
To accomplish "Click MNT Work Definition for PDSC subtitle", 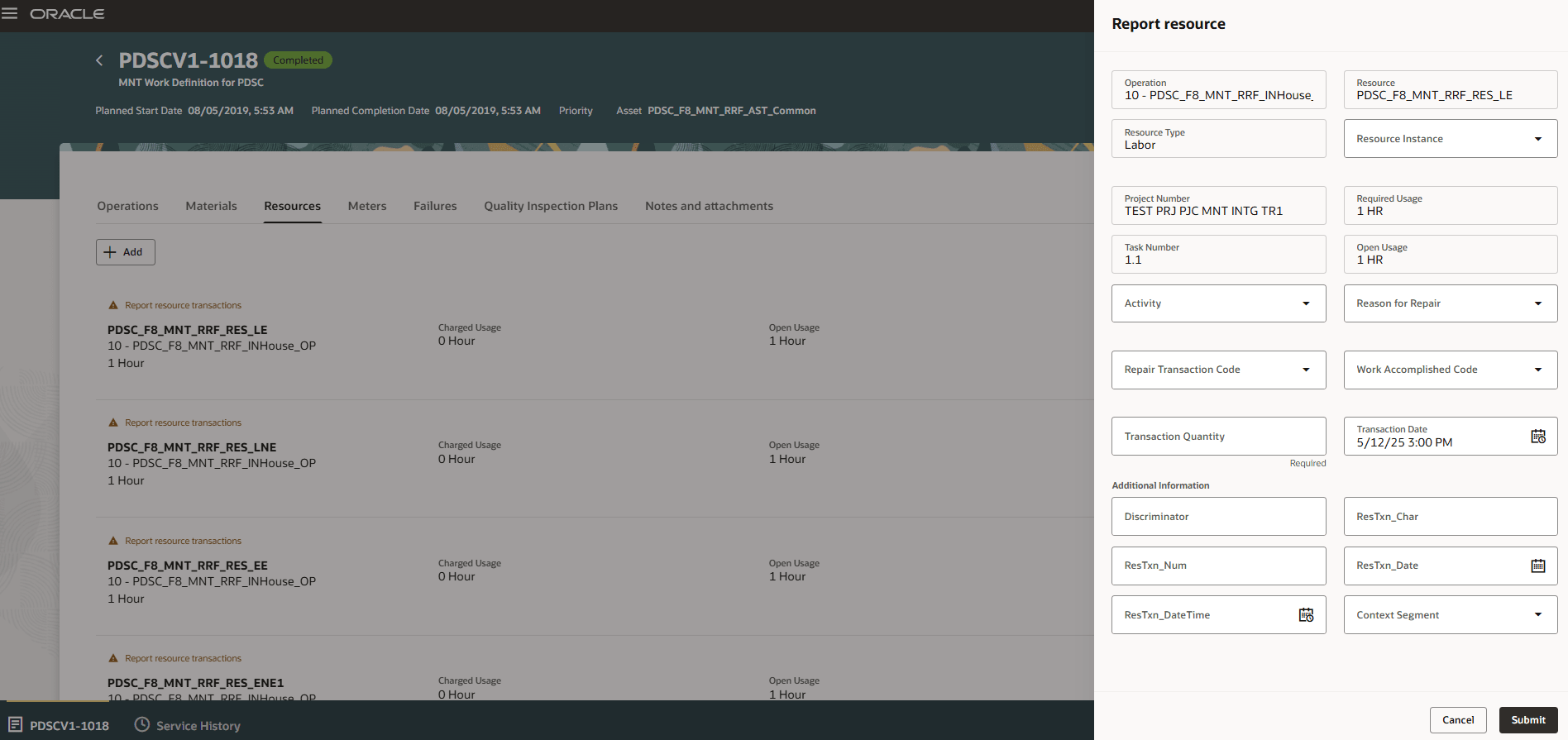I will 191,83.
